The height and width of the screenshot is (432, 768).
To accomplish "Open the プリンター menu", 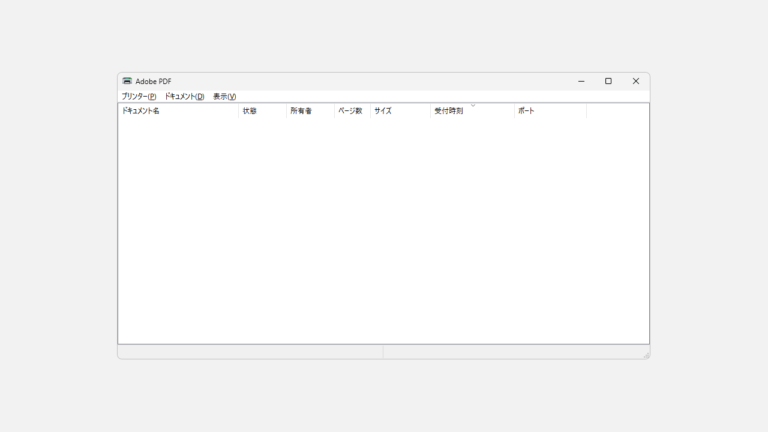I will 139,97.
